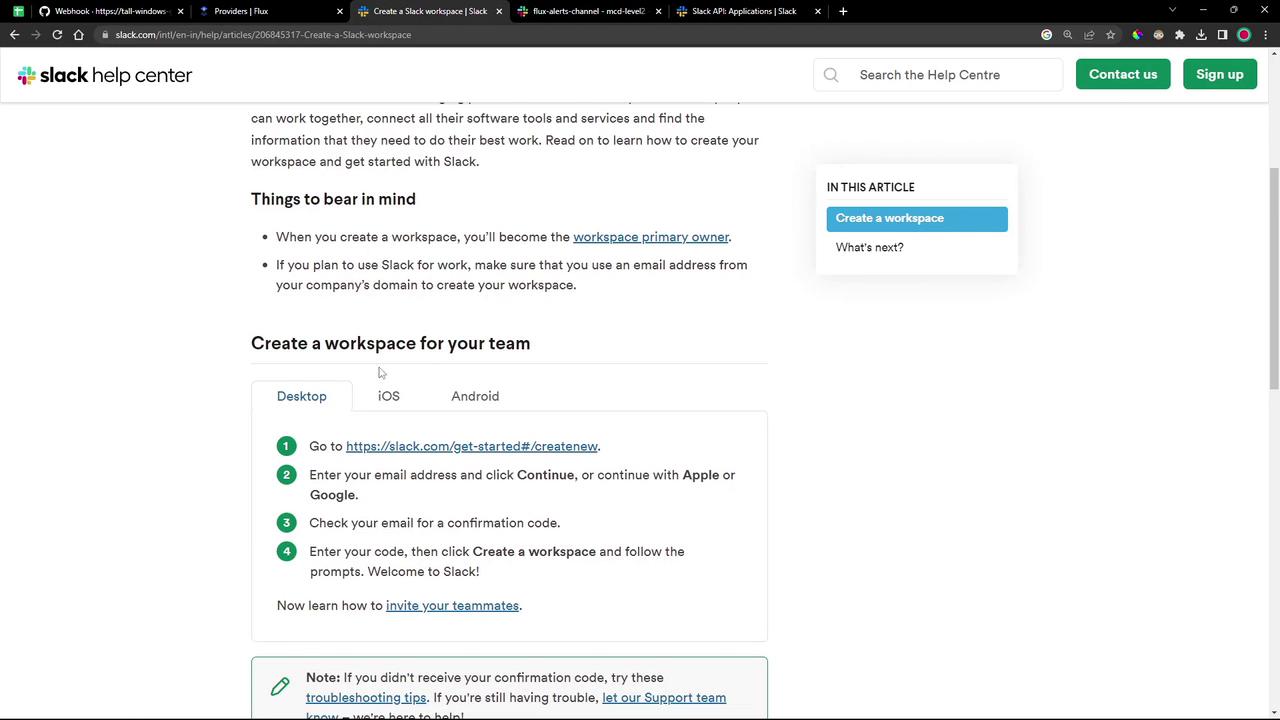Bookmark this page with the star icon
The width and height of the screenshot is (1280, 720).
pyautogui.click(x=1110, y=35)
